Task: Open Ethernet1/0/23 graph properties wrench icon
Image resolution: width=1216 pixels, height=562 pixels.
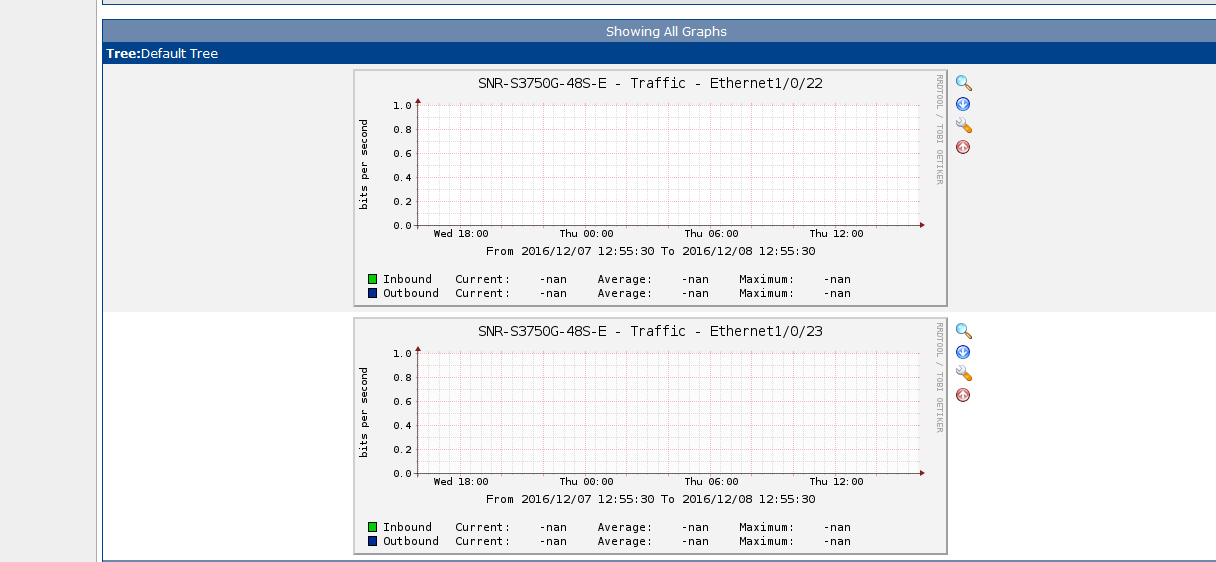Action: [x=963, y=373]
